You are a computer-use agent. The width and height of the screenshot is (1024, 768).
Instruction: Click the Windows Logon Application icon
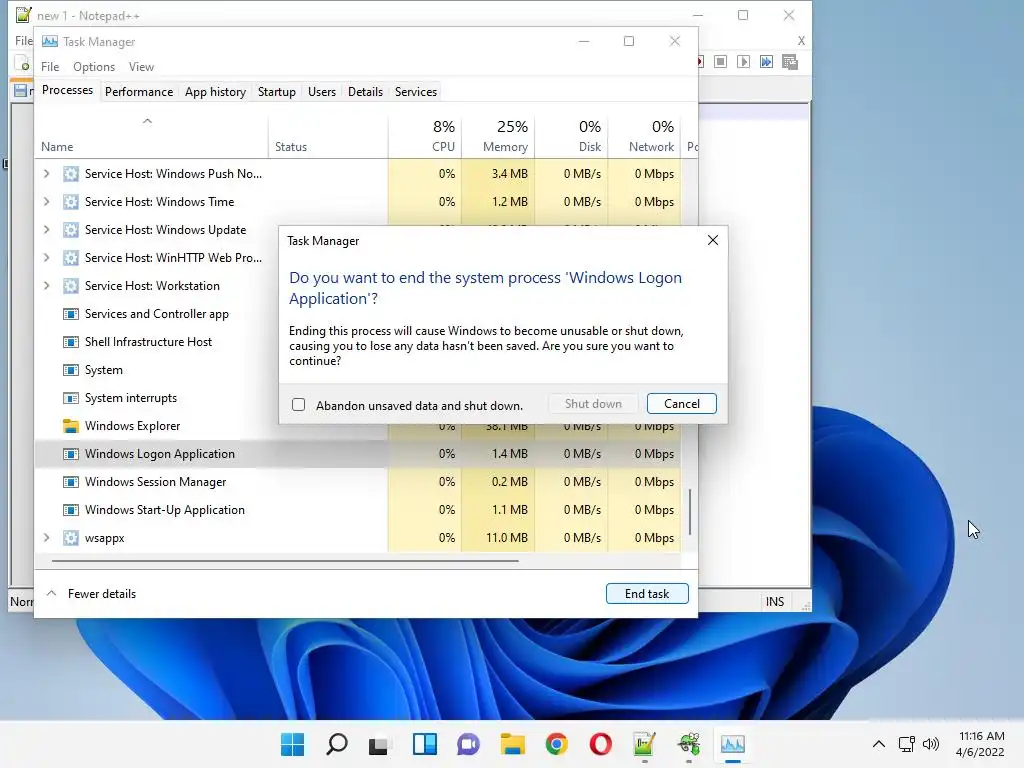tap(71, 454)
